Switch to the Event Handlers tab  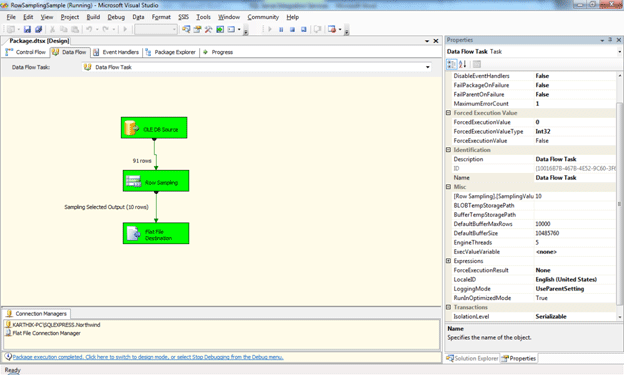click(x=117, y=52)
